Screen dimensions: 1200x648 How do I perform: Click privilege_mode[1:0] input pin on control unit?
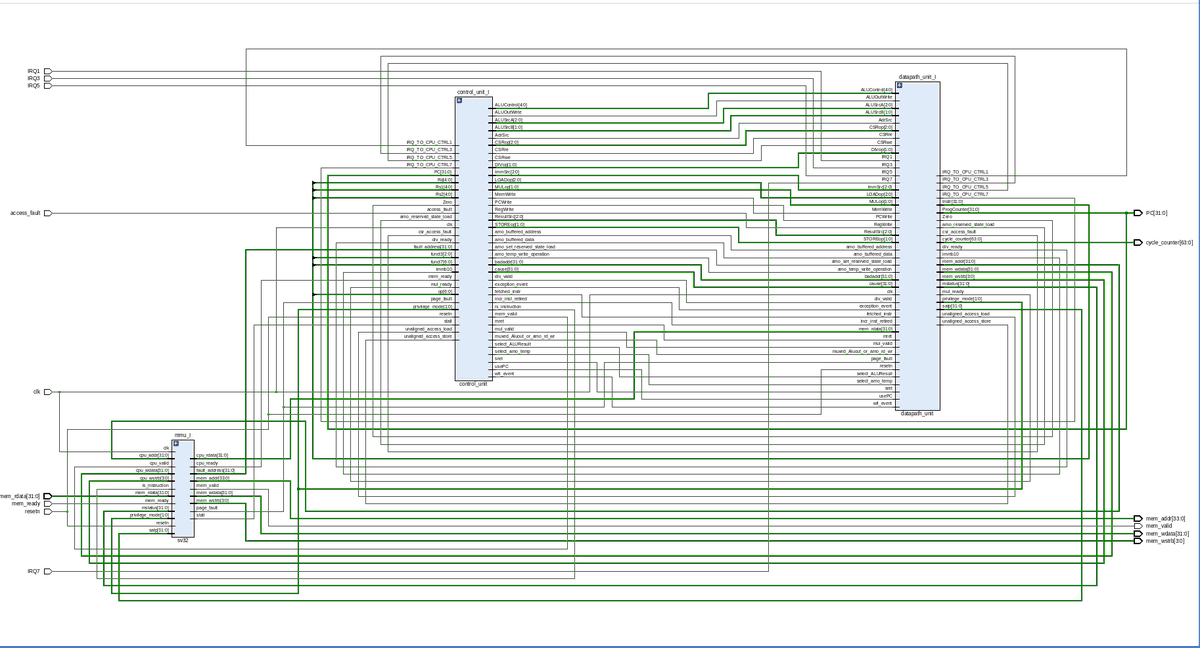433,306
